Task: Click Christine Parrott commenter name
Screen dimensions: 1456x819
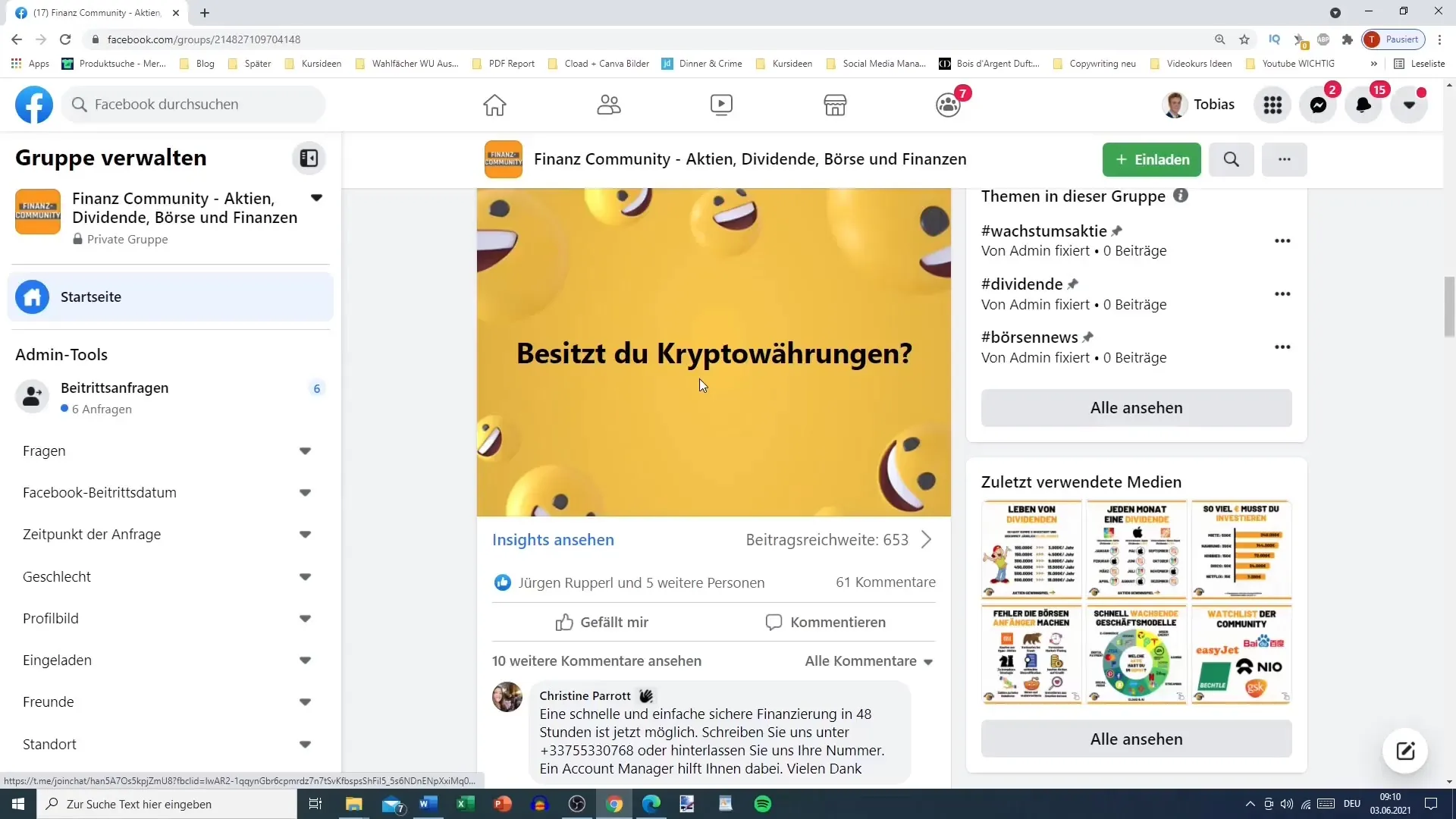Action: point(585,696)
